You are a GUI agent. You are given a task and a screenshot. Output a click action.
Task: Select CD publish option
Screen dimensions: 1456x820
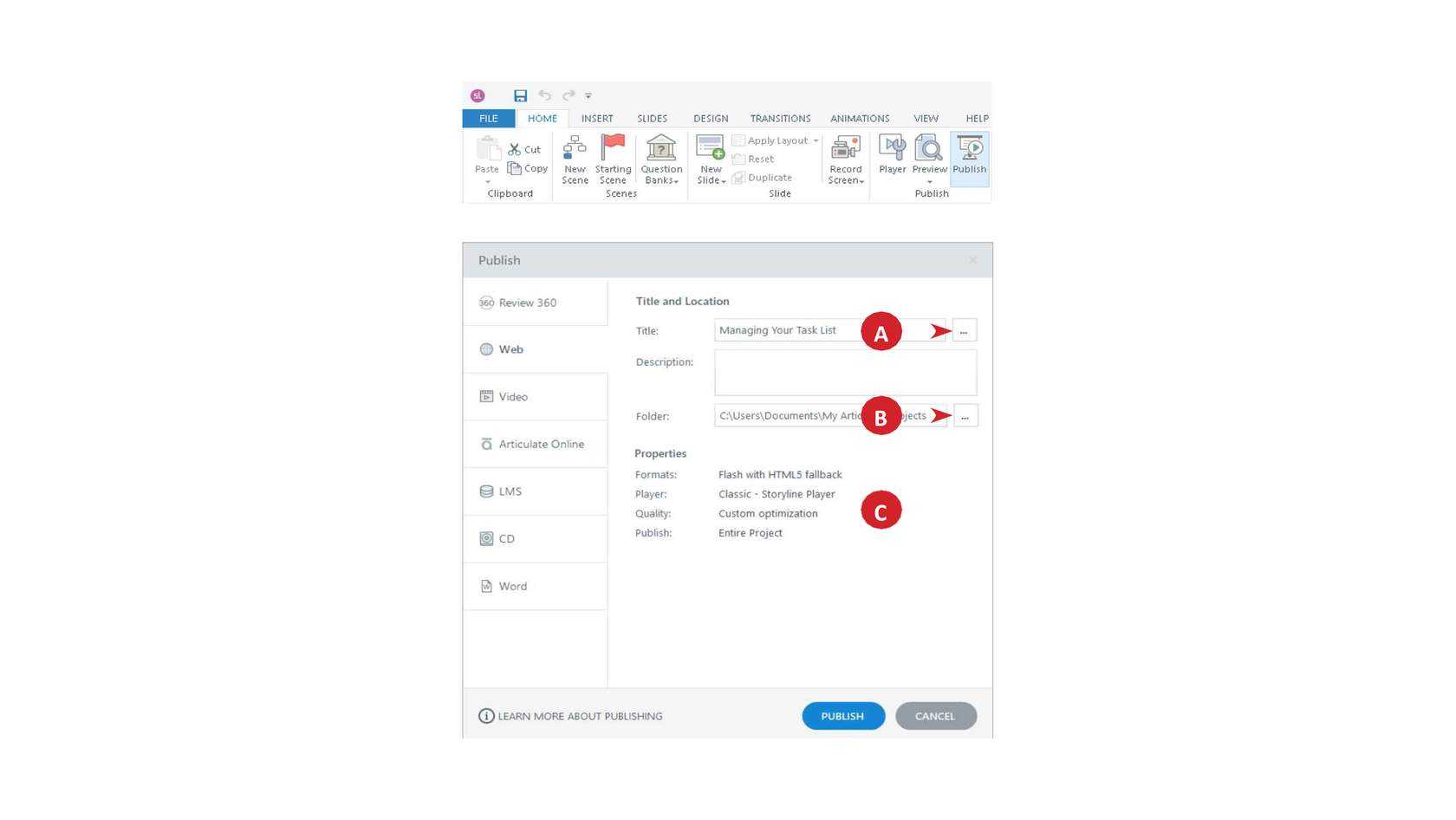coord(536,538)
